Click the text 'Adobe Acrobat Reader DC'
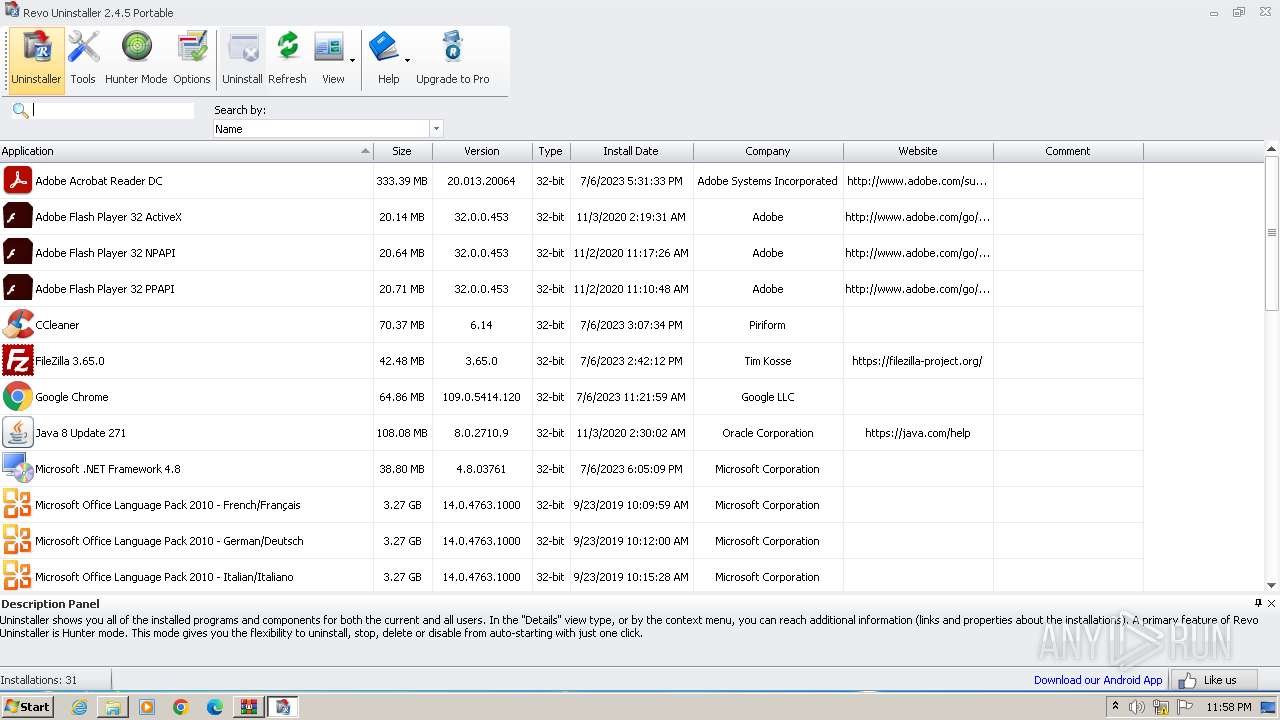 [x=99, y=181]
